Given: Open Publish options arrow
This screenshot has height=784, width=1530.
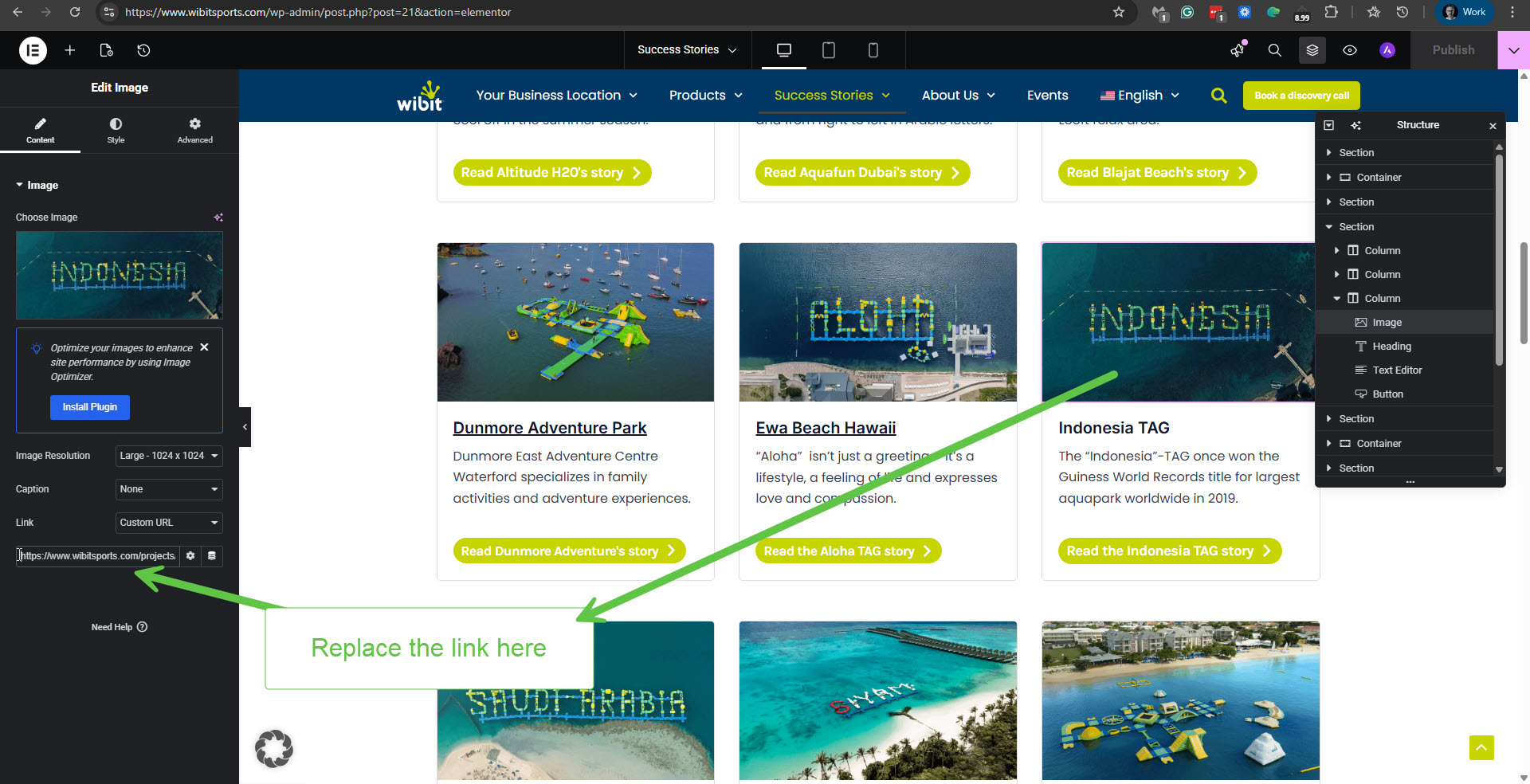Looking at the screenshot, I should pos(1514,50).
